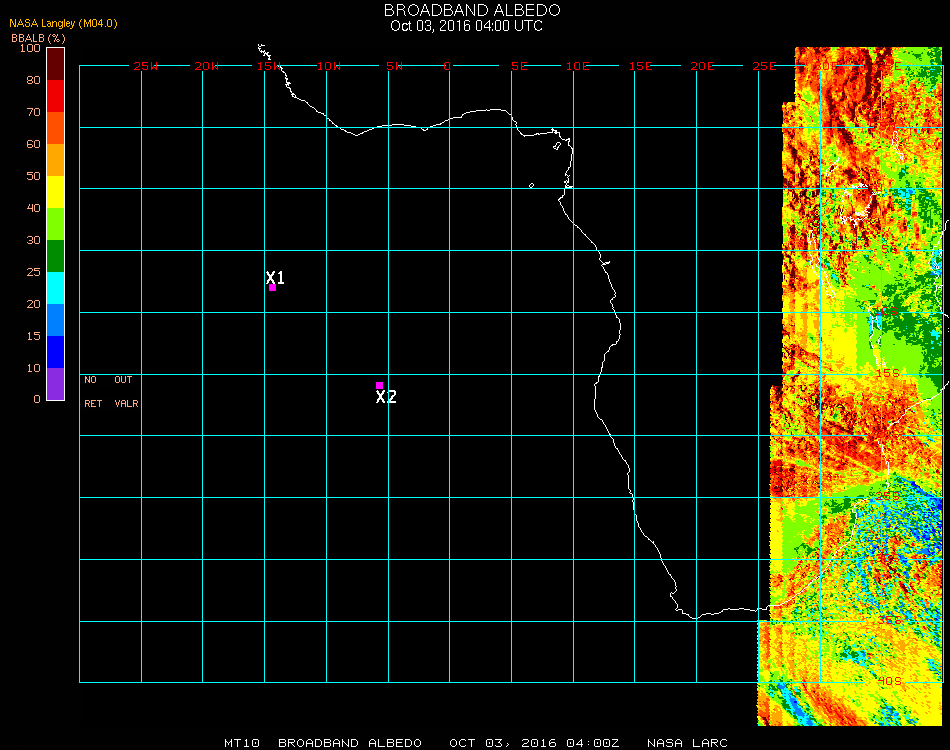Click the NO RET legend label
This screenshot has height=750, width=950.
tap(91, 392)
